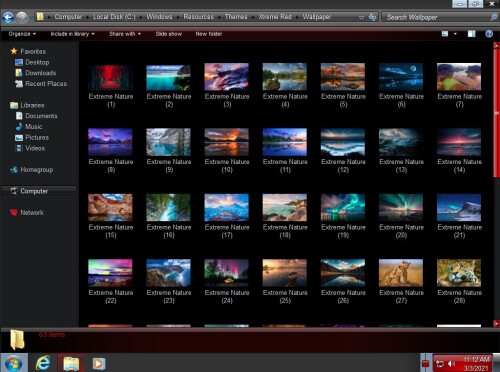Click the Change view icon
500x372 pixels.
pos(445,34)
